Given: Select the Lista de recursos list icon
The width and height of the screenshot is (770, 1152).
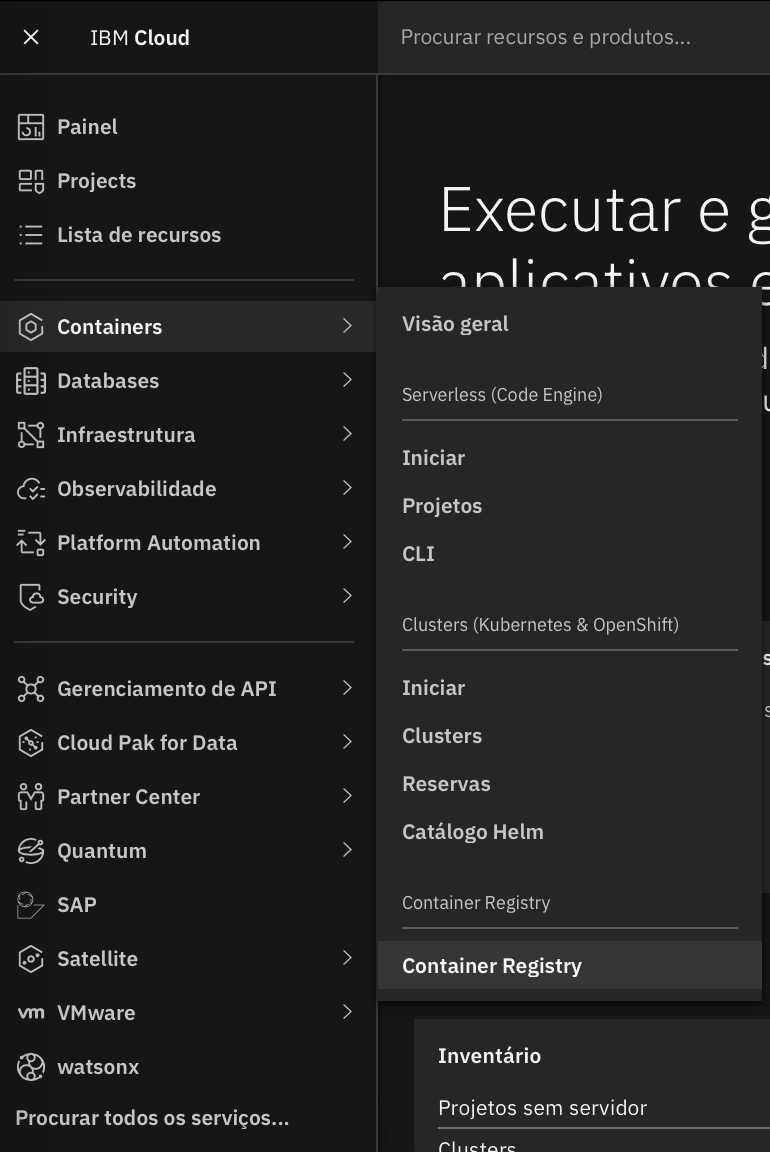Looking at the screenshot, I should pyautogui.click(x=31, y=234).
